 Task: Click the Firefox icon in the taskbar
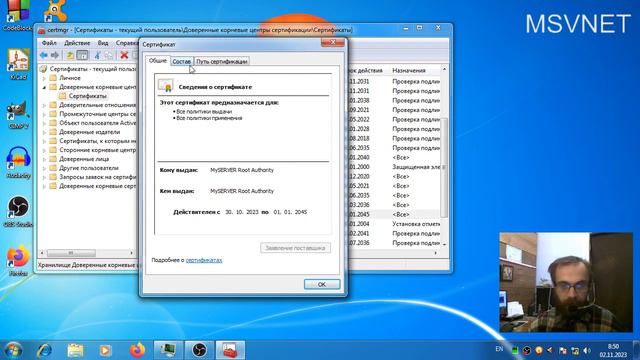(137, 350)
